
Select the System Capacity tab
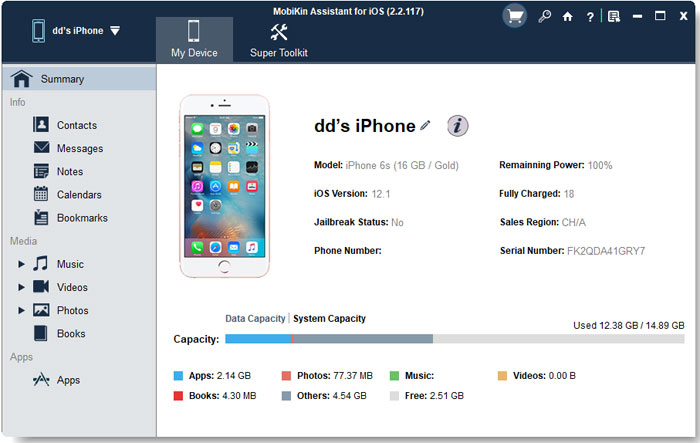coord(329,318)
